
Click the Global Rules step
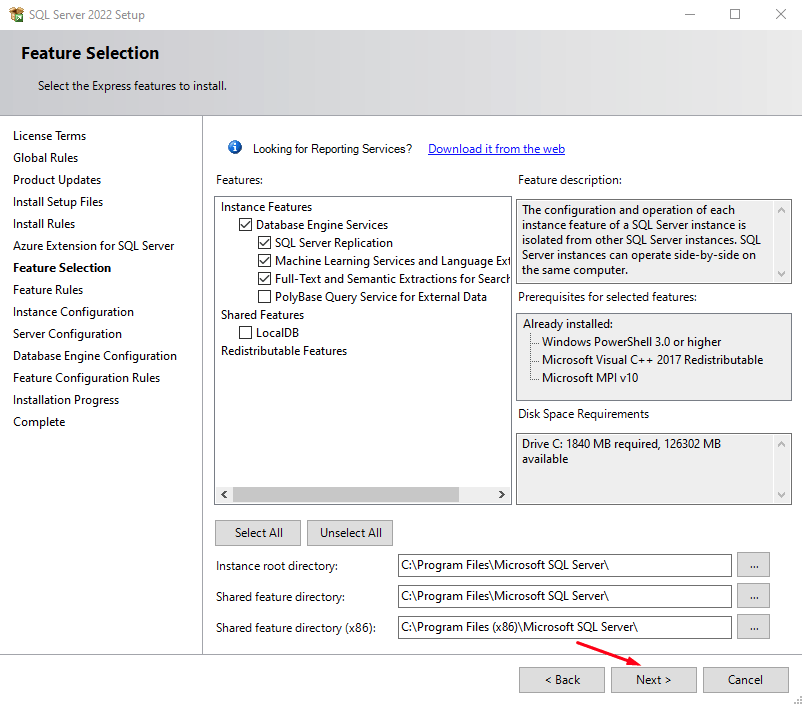click(46, 158)
